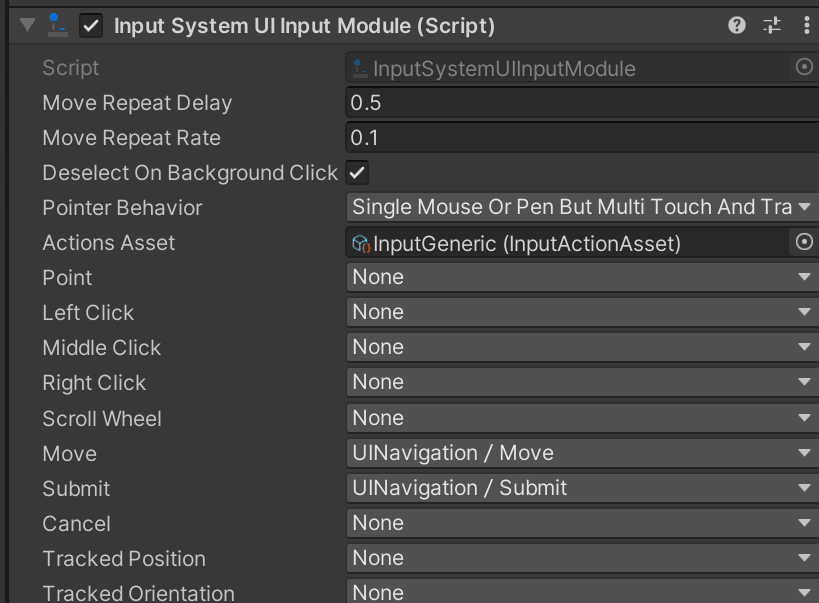
Task: Click the InputSystemUIInputModule script icon
Action: 360,68
